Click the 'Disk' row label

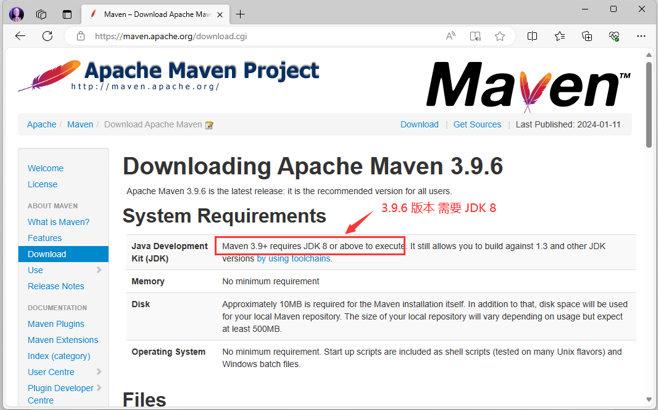pos(141,304)
